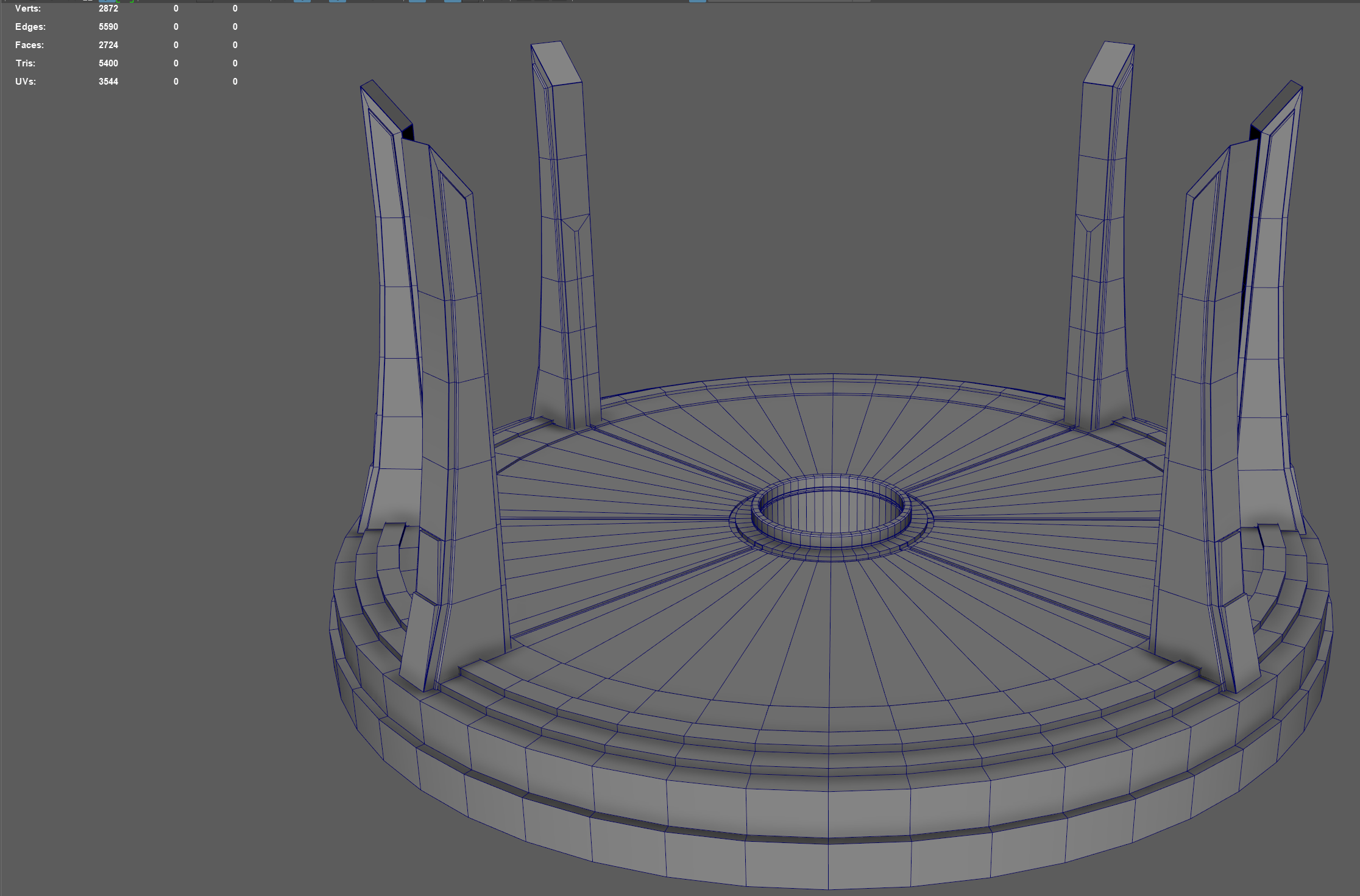Click the UV count value 3544
The height and width of the screenshot is (896, 1360).
(x=108, y=82)
